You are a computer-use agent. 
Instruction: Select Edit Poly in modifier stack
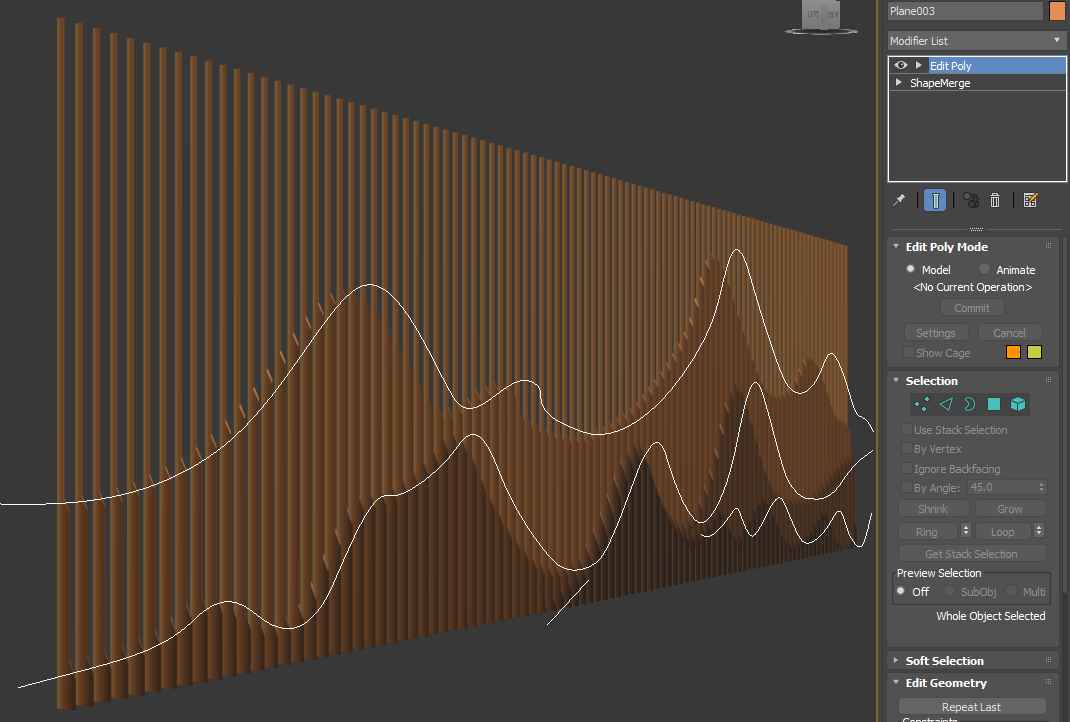(x=950, y=66)
